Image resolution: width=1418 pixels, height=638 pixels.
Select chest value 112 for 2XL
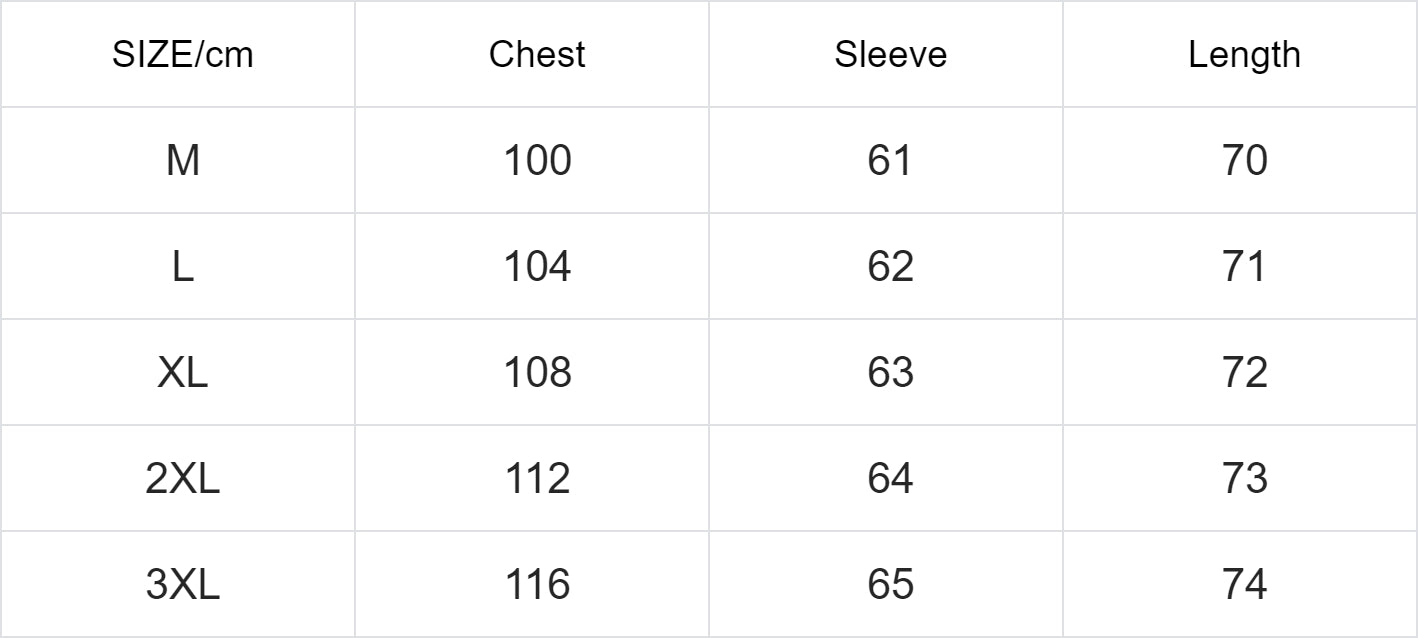pos(537,478)
